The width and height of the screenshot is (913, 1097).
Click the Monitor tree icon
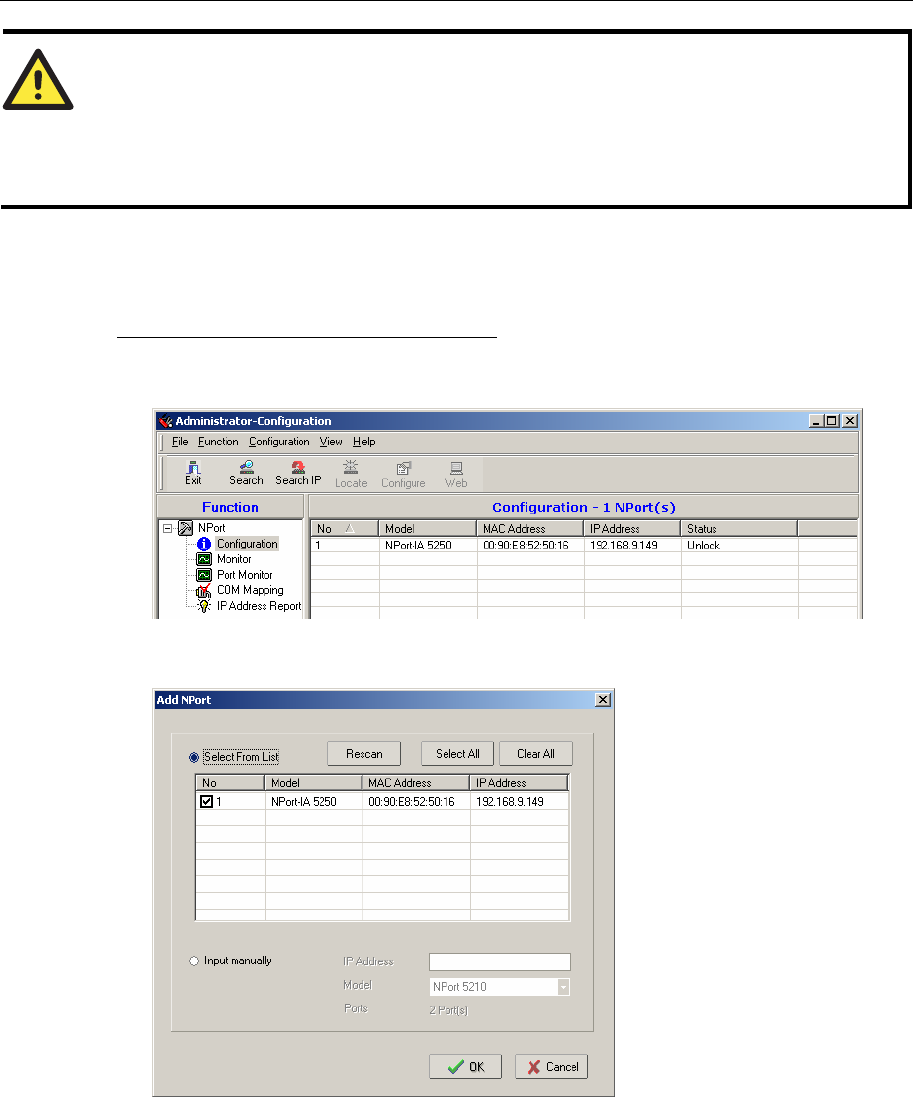pyautogui.click(x=204, y=559)
